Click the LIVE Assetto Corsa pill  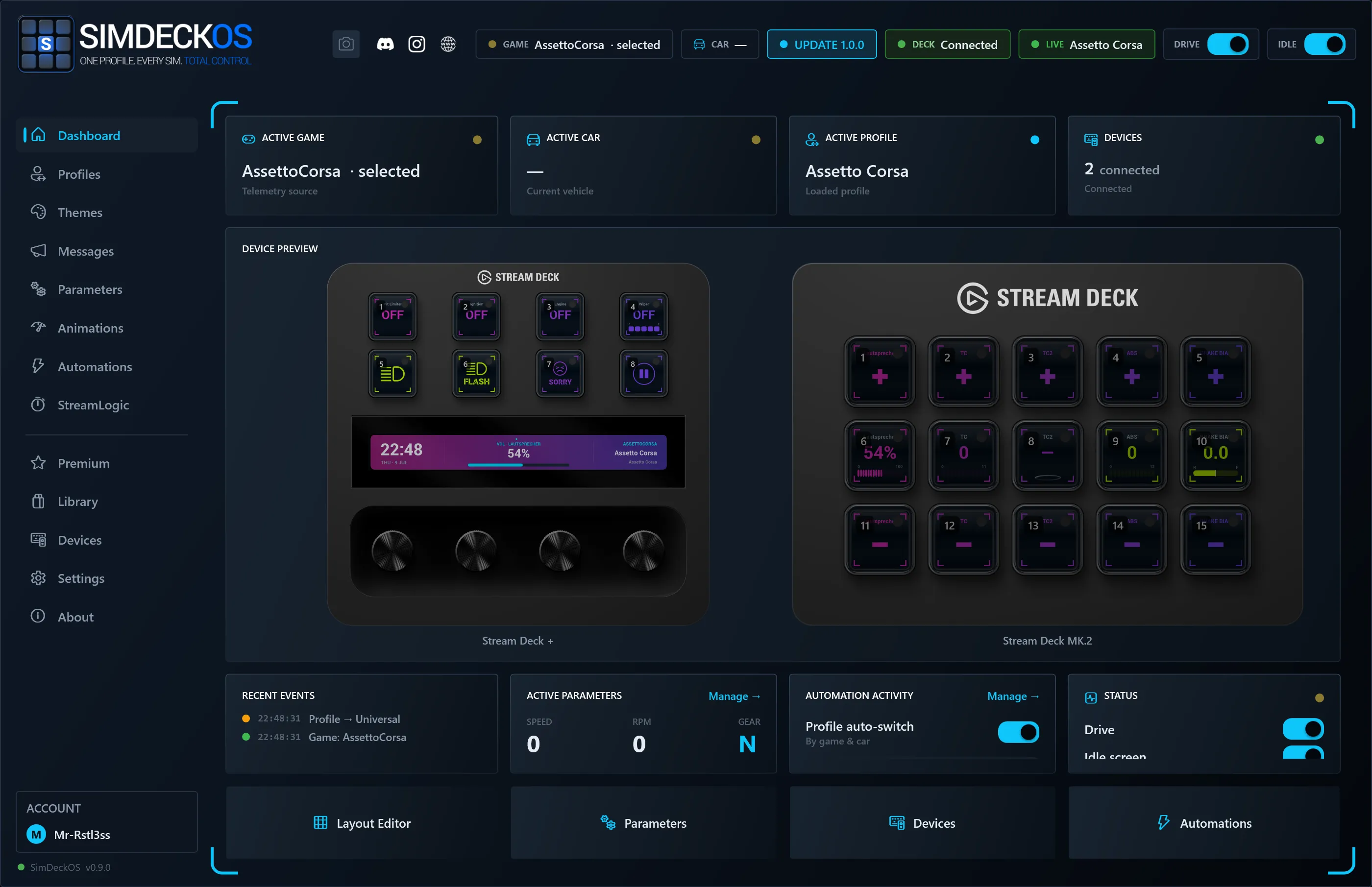click(1086, 45)
